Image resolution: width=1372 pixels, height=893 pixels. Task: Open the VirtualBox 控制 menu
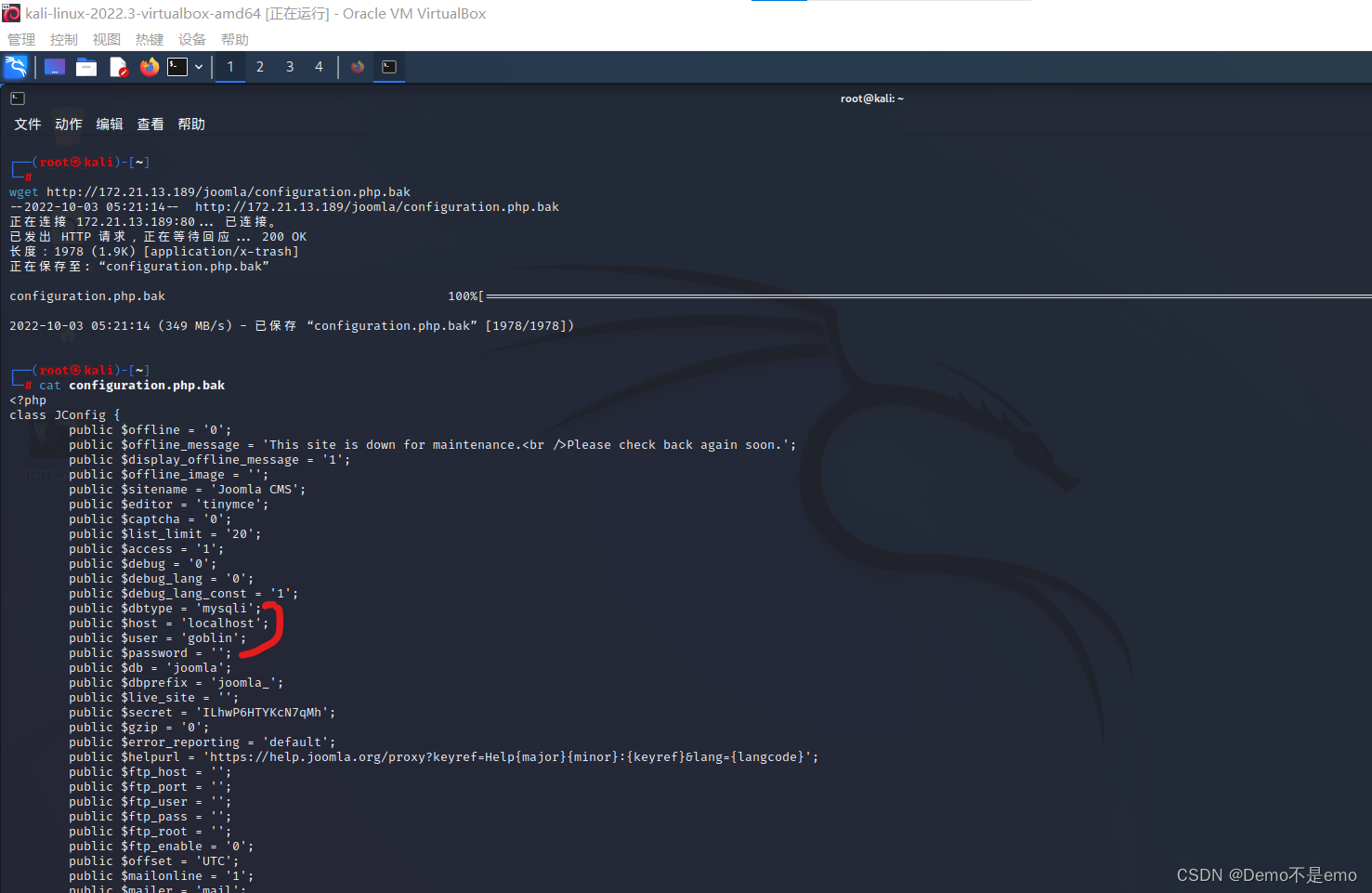[x=64, y=39]
